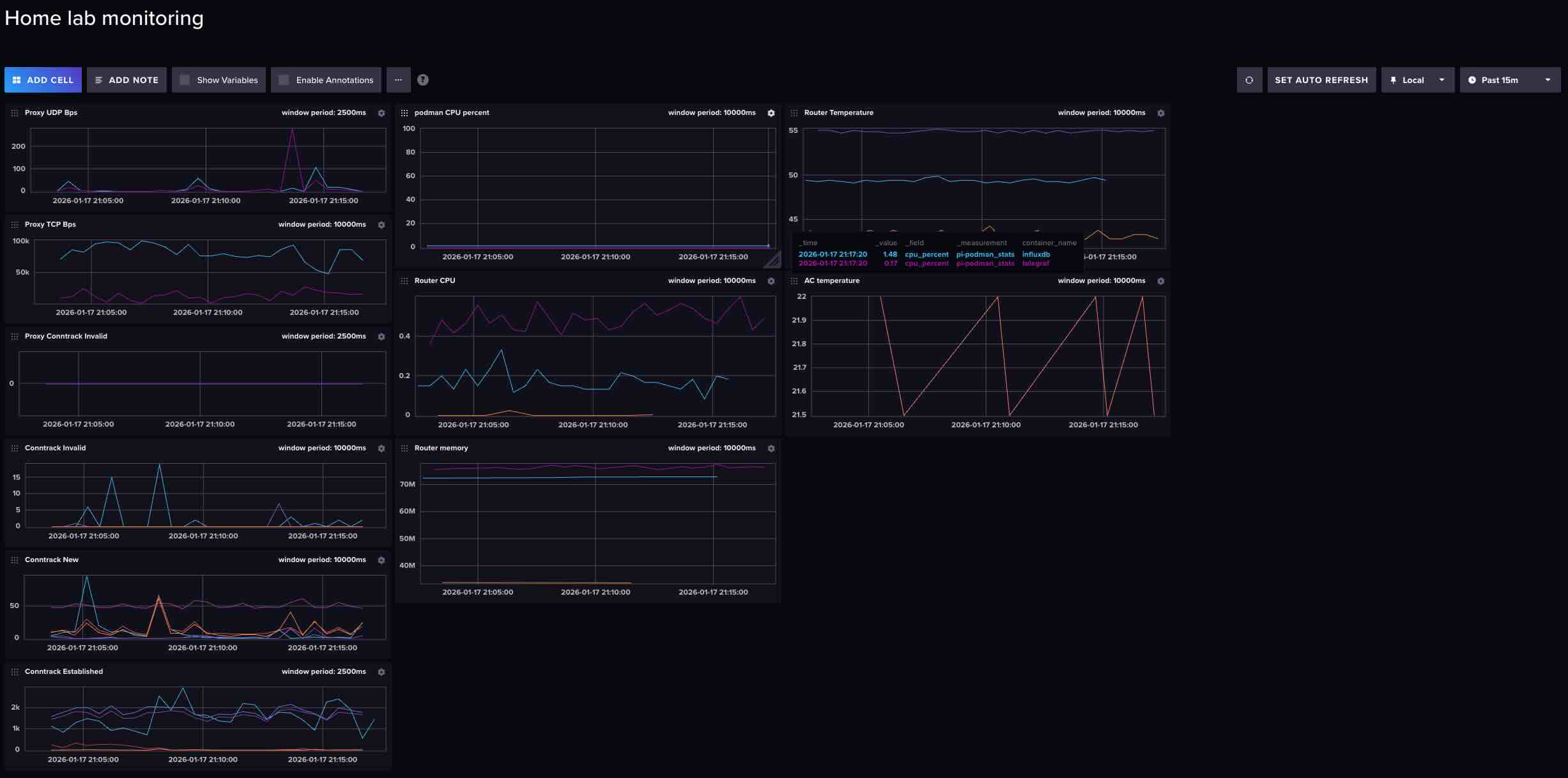The height and width of the screenshot is (778, 1568).
Task: Open the help question mark icon
Action: (422, 80)
